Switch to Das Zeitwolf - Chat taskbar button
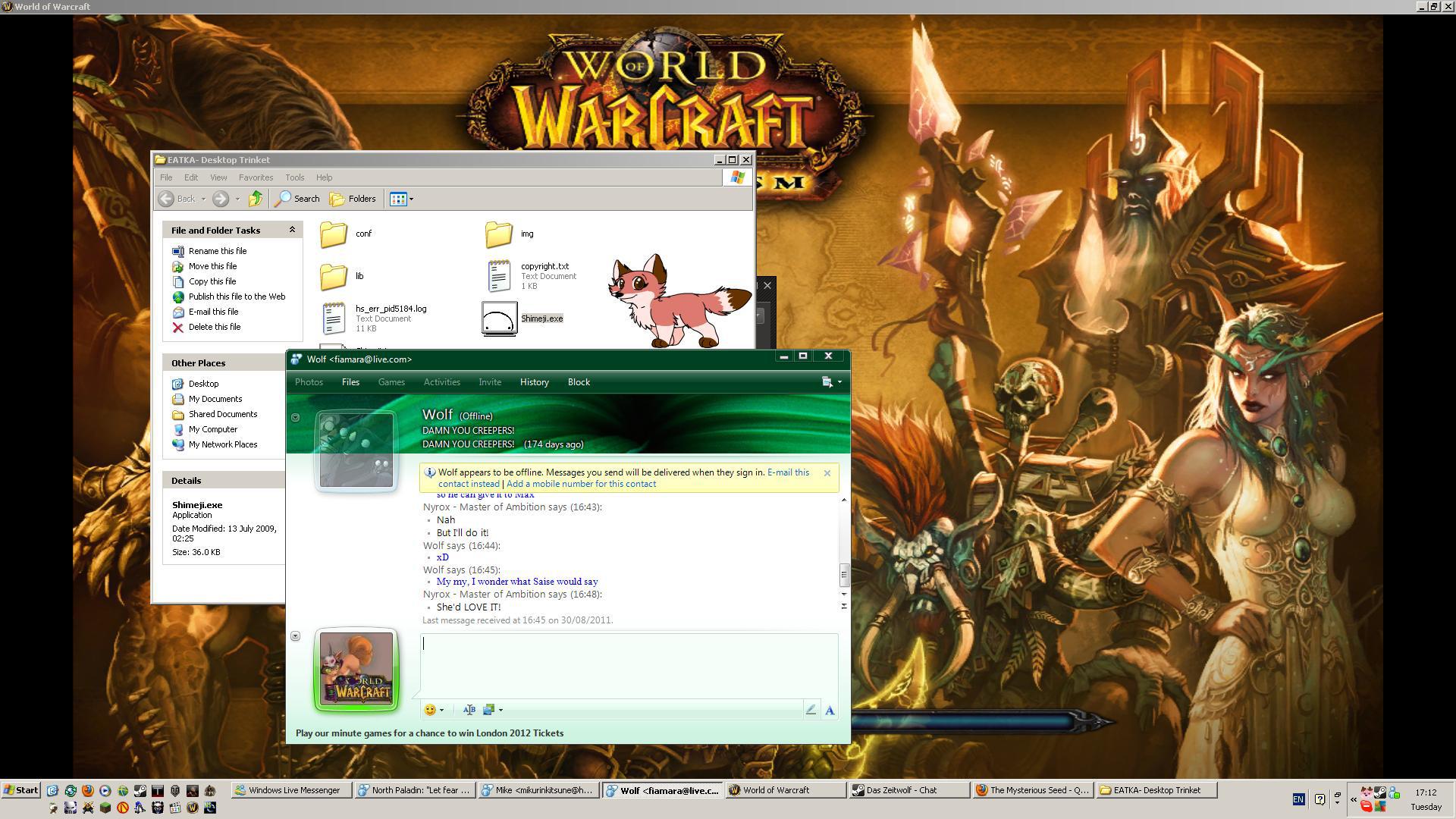The width and height of the screenshot is (1456, 819). (908, 790)
